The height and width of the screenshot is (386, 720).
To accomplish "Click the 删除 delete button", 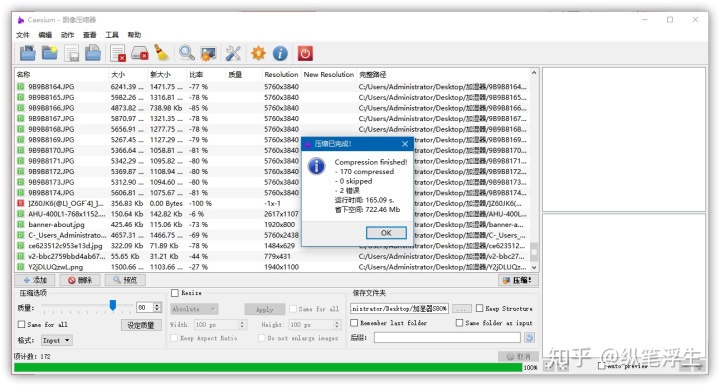I will 80,280.
